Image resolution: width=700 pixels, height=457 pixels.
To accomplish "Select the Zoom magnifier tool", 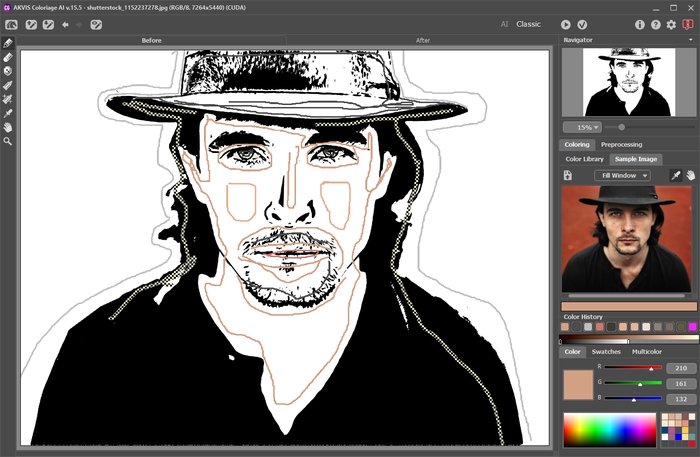I will coord(8,141).
